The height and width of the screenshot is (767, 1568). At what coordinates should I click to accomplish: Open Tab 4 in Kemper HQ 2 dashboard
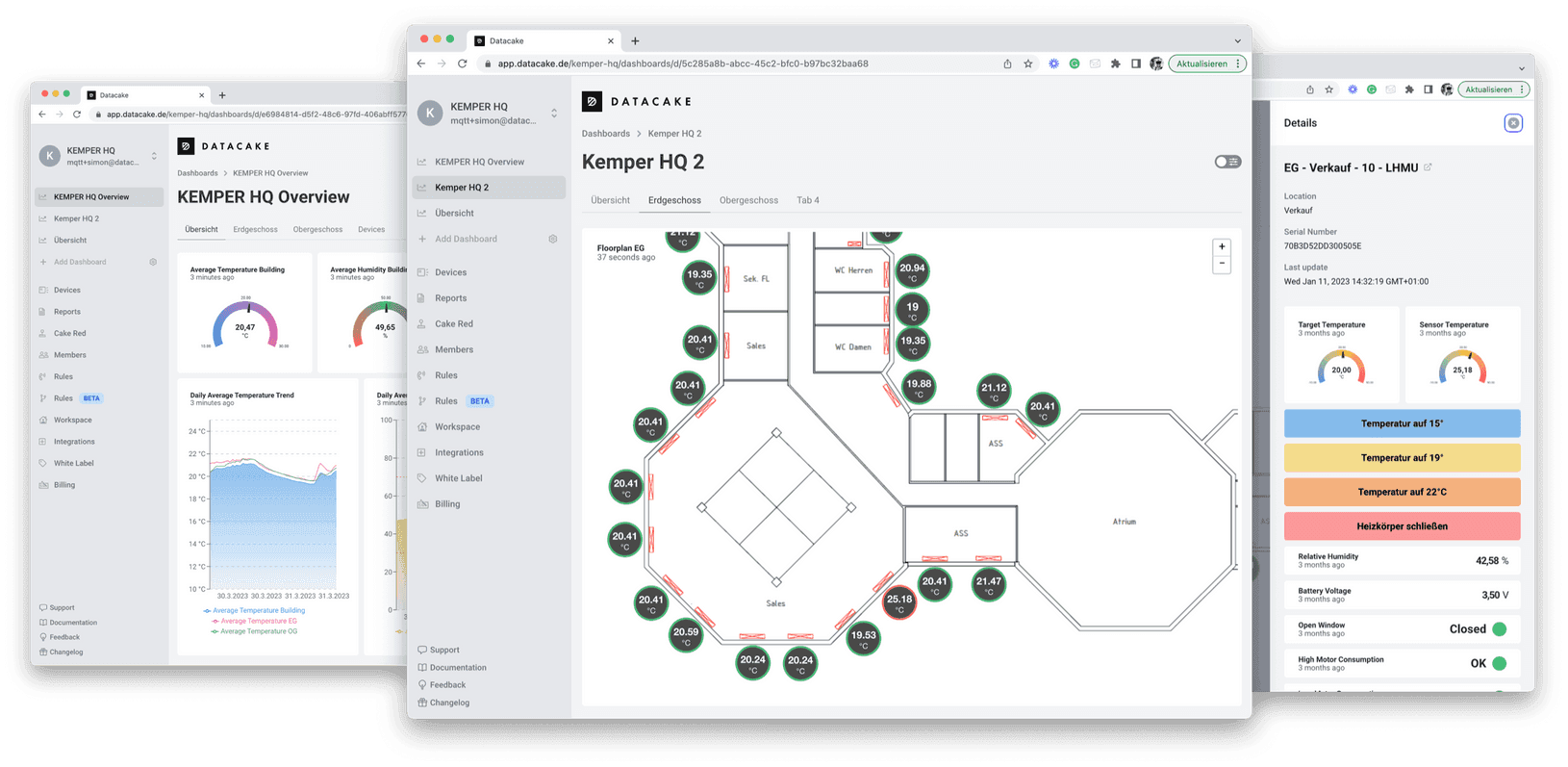pyautogui.click(x=808, y=200)
